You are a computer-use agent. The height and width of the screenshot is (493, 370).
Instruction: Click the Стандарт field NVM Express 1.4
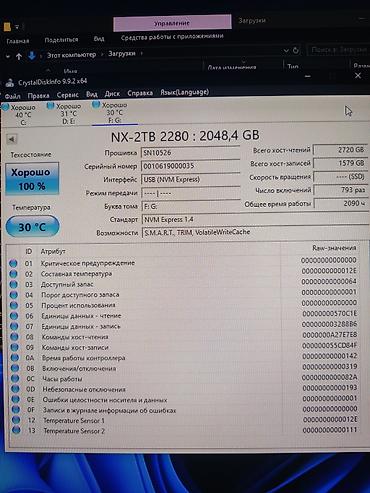tap(255, 219)
